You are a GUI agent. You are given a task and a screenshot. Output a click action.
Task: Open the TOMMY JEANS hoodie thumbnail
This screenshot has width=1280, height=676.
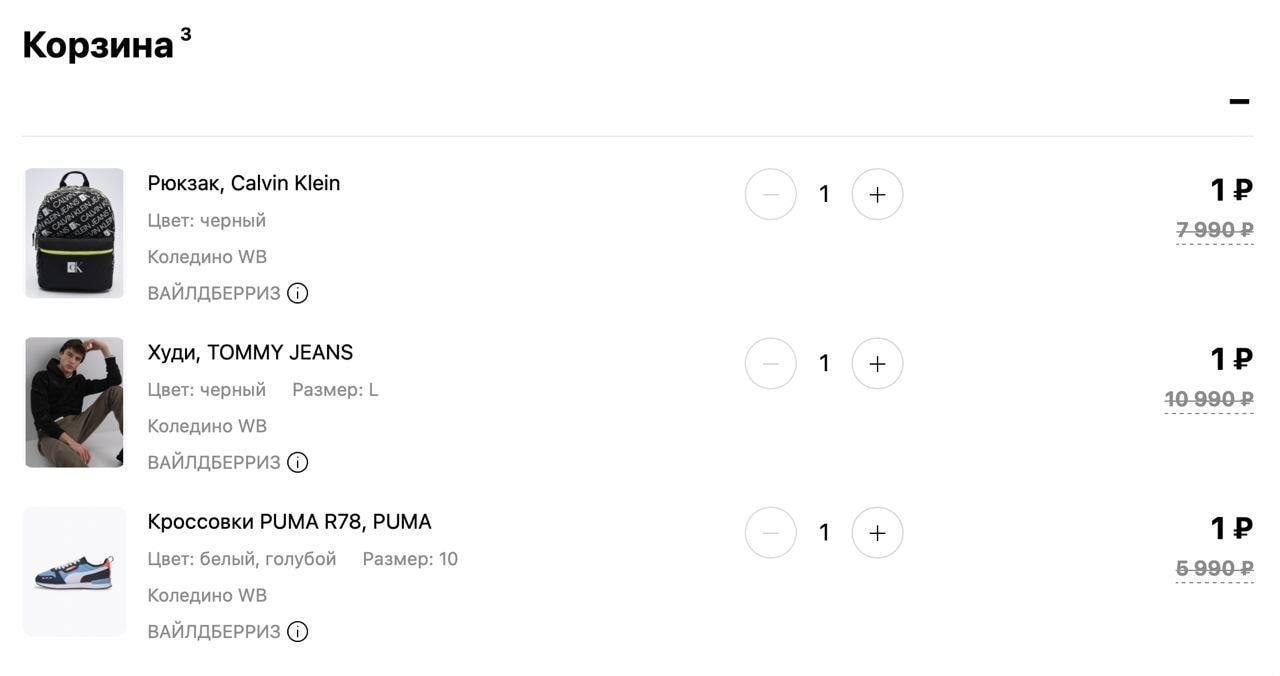74,402
